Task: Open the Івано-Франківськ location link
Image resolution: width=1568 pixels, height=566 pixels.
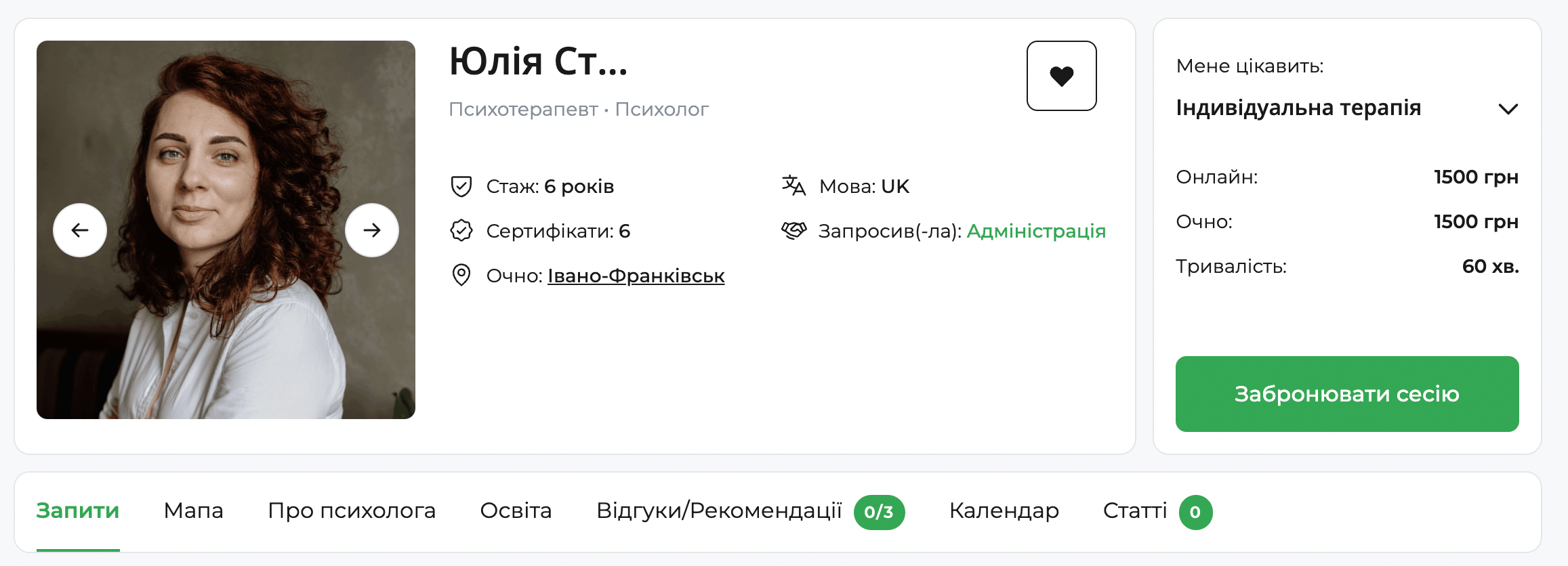Action: click(x=636, y=276)
